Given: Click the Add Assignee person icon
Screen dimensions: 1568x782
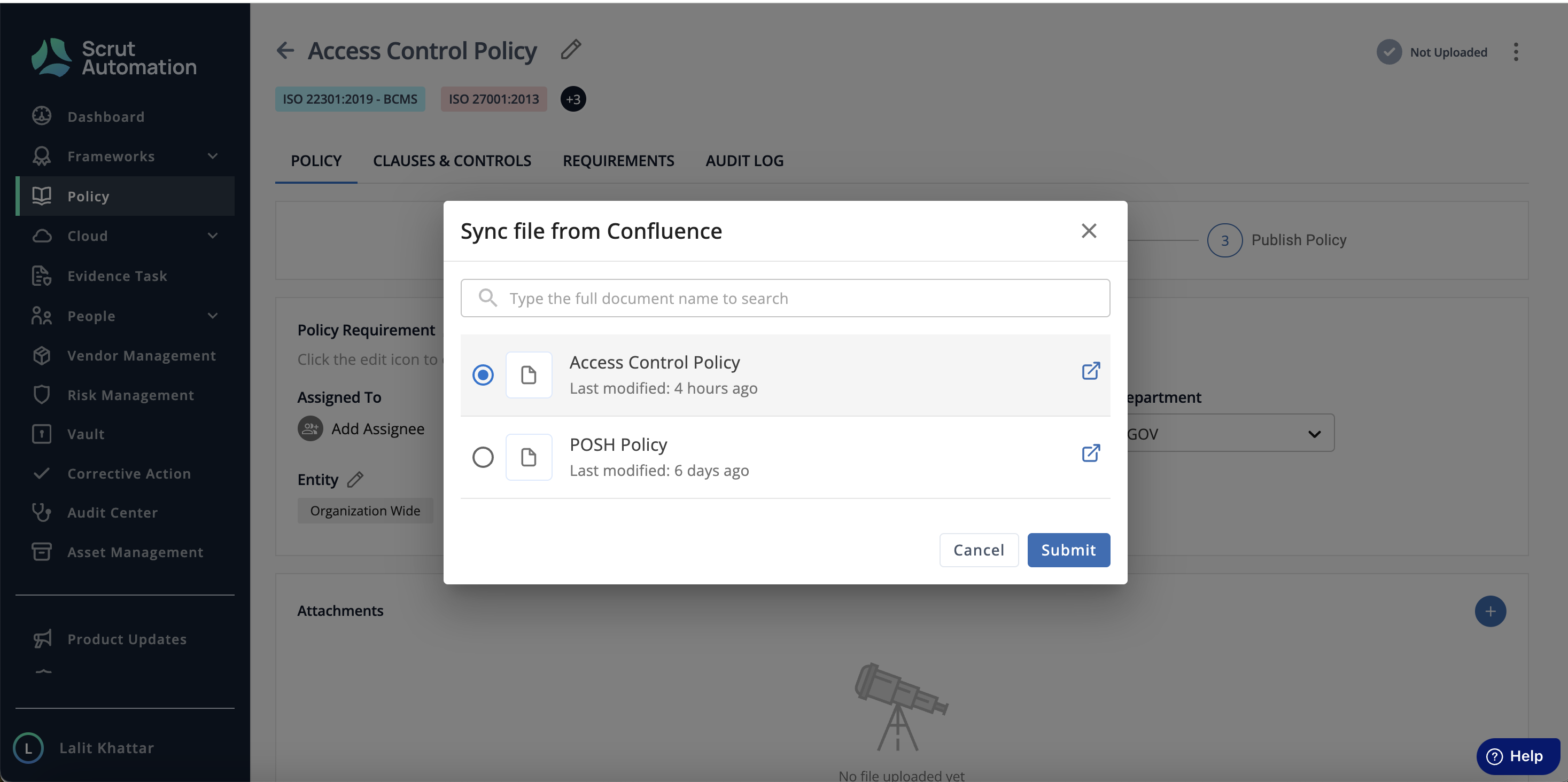Looking at the screenshot, I should click(310, 428).
